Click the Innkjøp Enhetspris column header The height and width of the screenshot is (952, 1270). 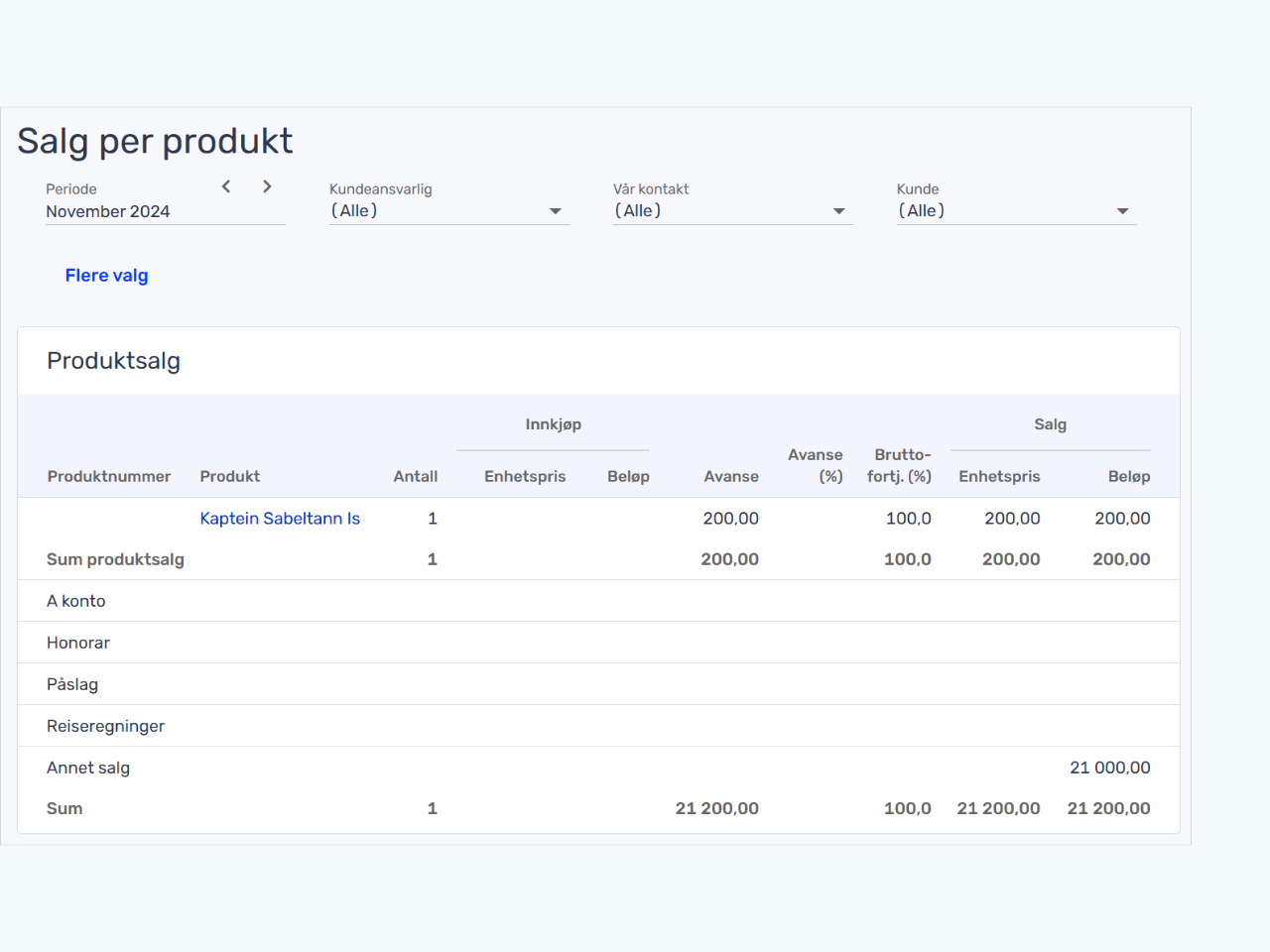pyautogui.click(x=525, y=476)
